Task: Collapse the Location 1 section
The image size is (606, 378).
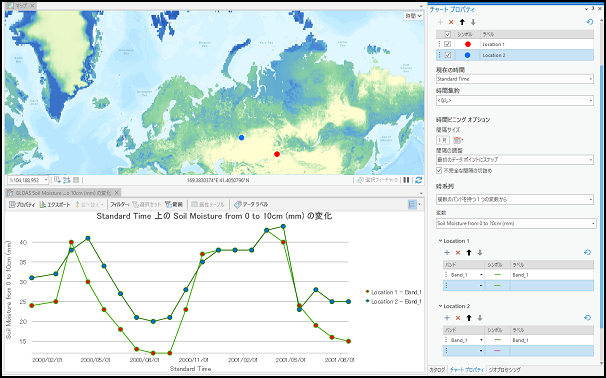Action: coord(440,241)
